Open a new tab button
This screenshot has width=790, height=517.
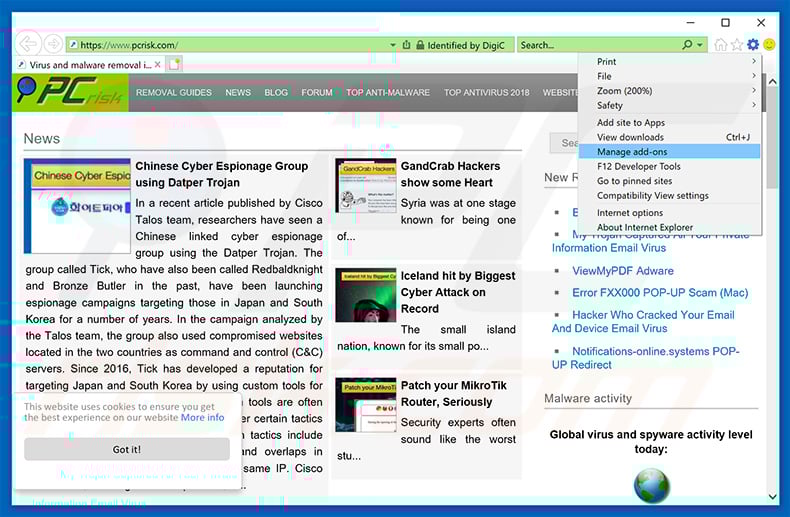click(174, 64)
